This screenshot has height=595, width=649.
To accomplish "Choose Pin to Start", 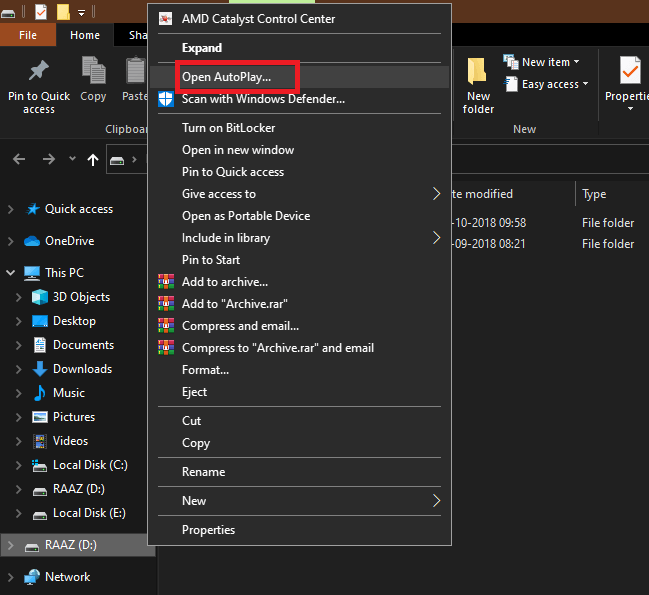I will coord(299,259).
